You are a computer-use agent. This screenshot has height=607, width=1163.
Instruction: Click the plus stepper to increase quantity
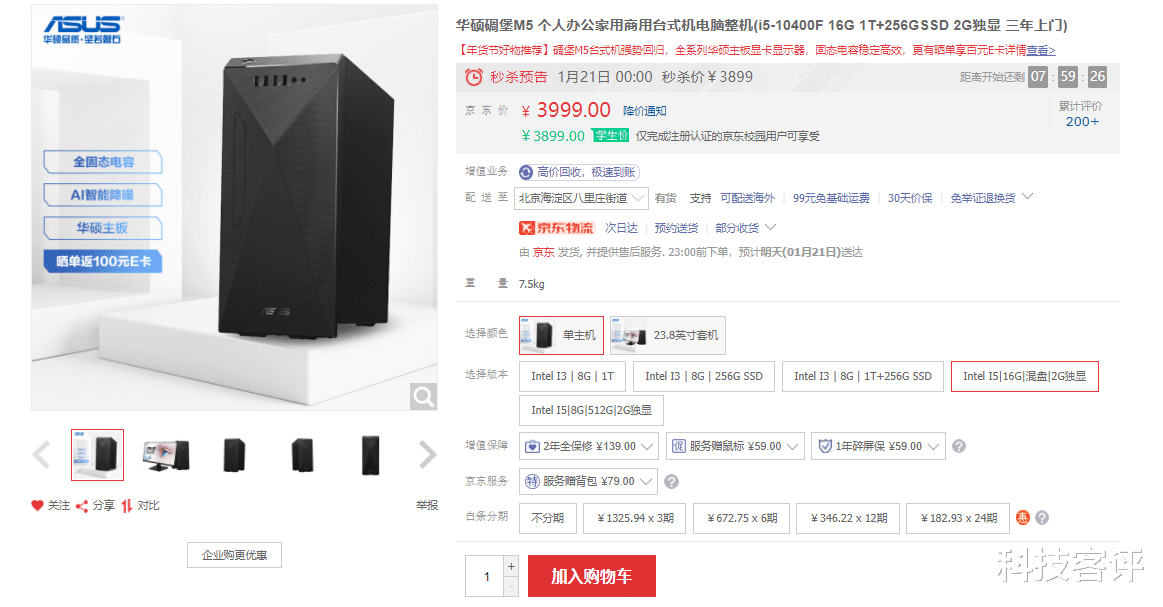tap(511, 566)
